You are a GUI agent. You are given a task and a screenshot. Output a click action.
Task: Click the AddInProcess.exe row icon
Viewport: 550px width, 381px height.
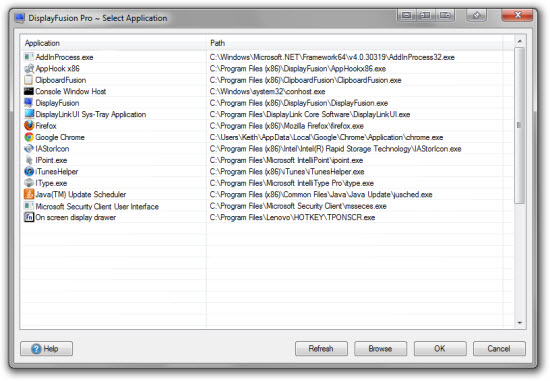(29, 57)
